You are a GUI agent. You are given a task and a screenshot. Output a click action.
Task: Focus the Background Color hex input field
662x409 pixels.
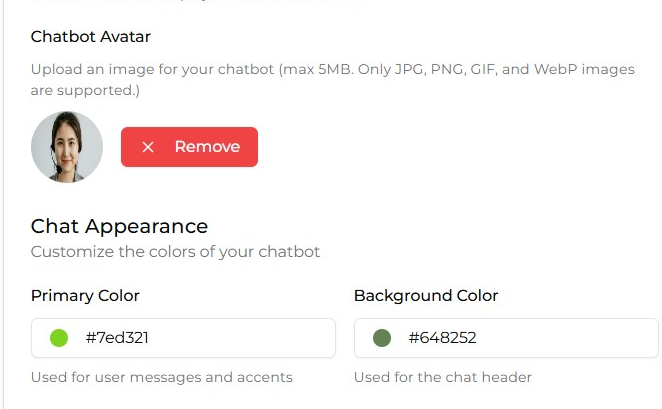[x=506, y=338]
